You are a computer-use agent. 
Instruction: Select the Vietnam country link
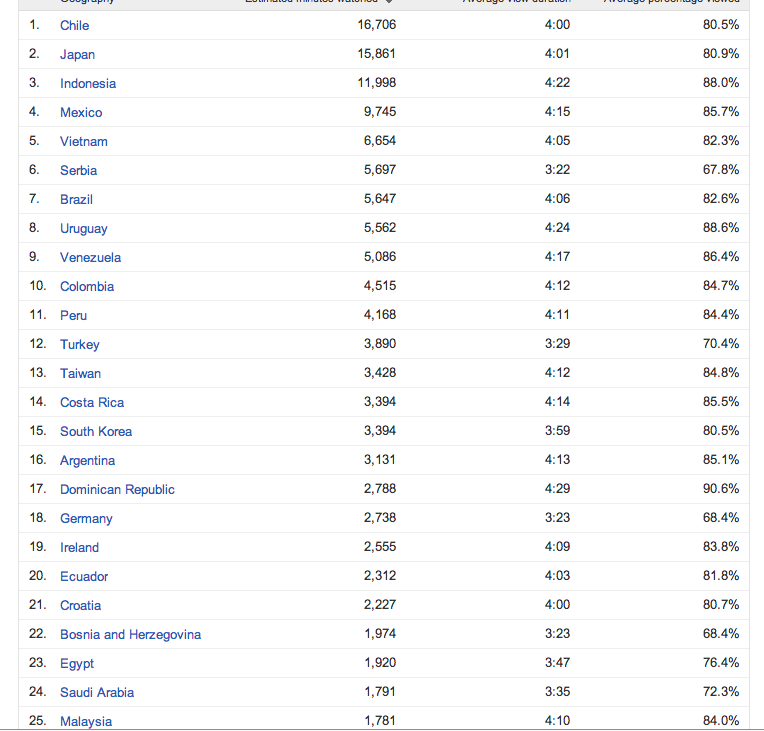click(84, 141)
